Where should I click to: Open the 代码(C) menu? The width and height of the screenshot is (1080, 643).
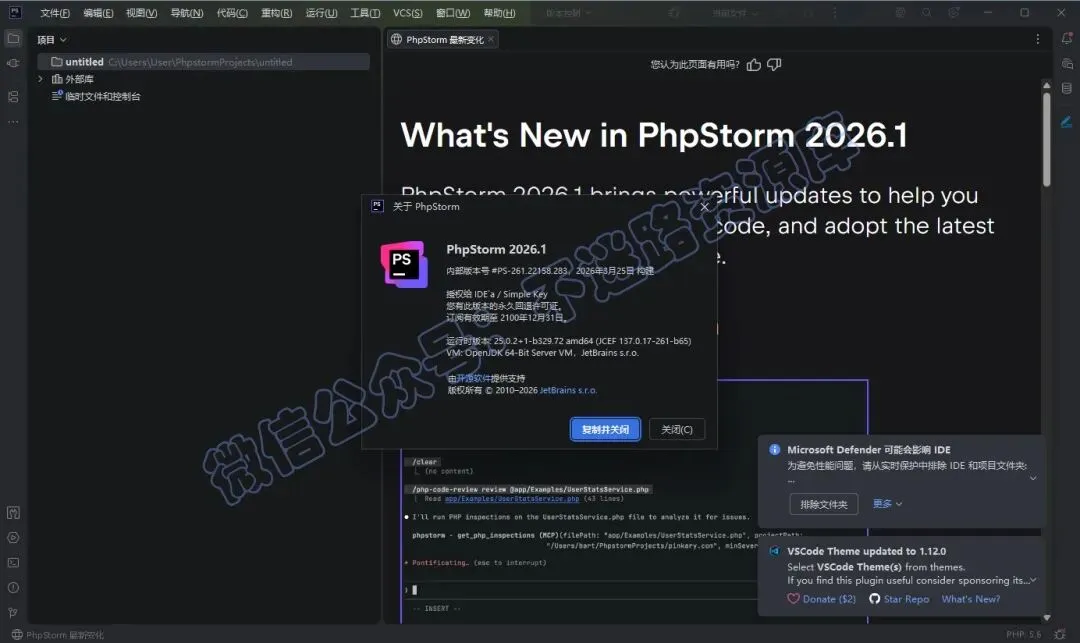pos(231,13)
